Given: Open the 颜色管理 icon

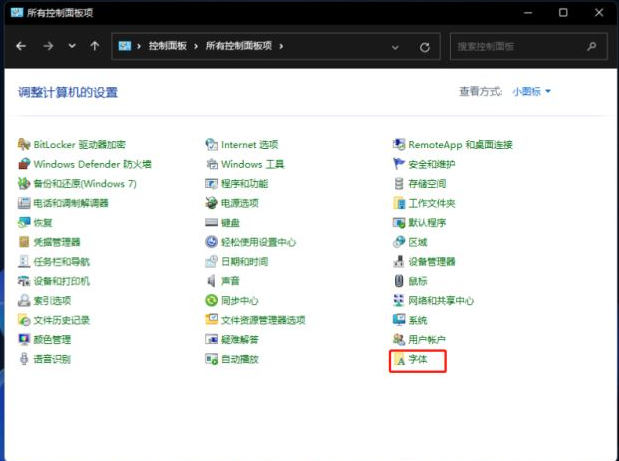Looking at the screenshot, I should pyautogui.click(x=52, y=339).
